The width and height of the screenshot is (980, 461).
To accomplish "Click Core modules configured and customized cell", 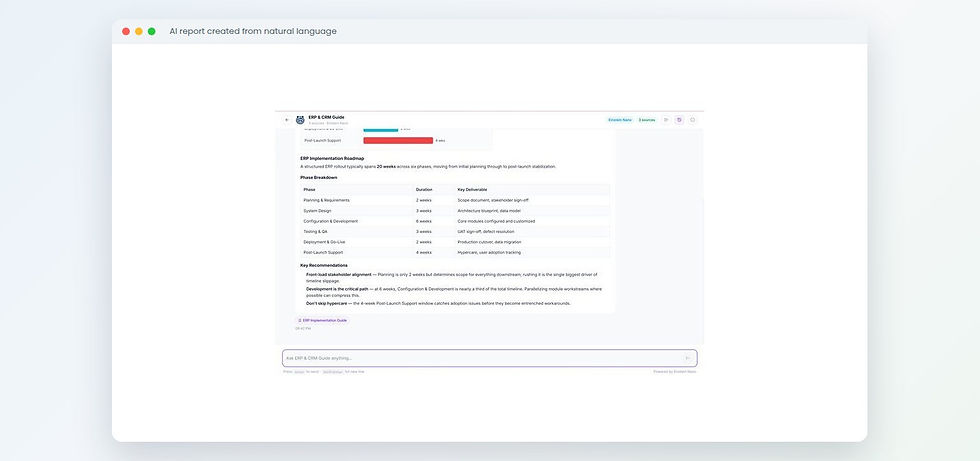I will coord(496,221).
